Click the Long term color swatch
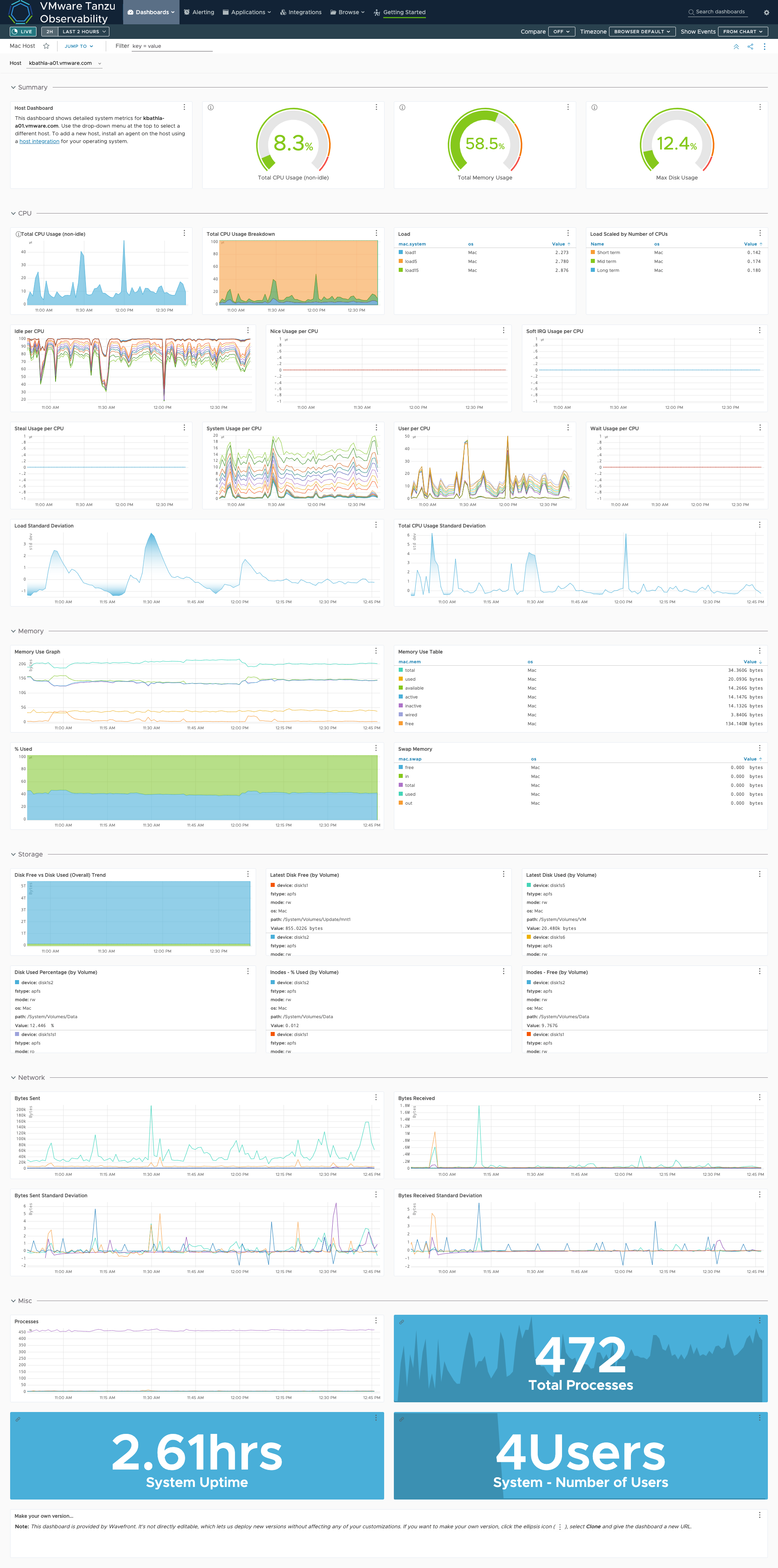Screen dimensions: 778x1568 (x=593, y=270)
